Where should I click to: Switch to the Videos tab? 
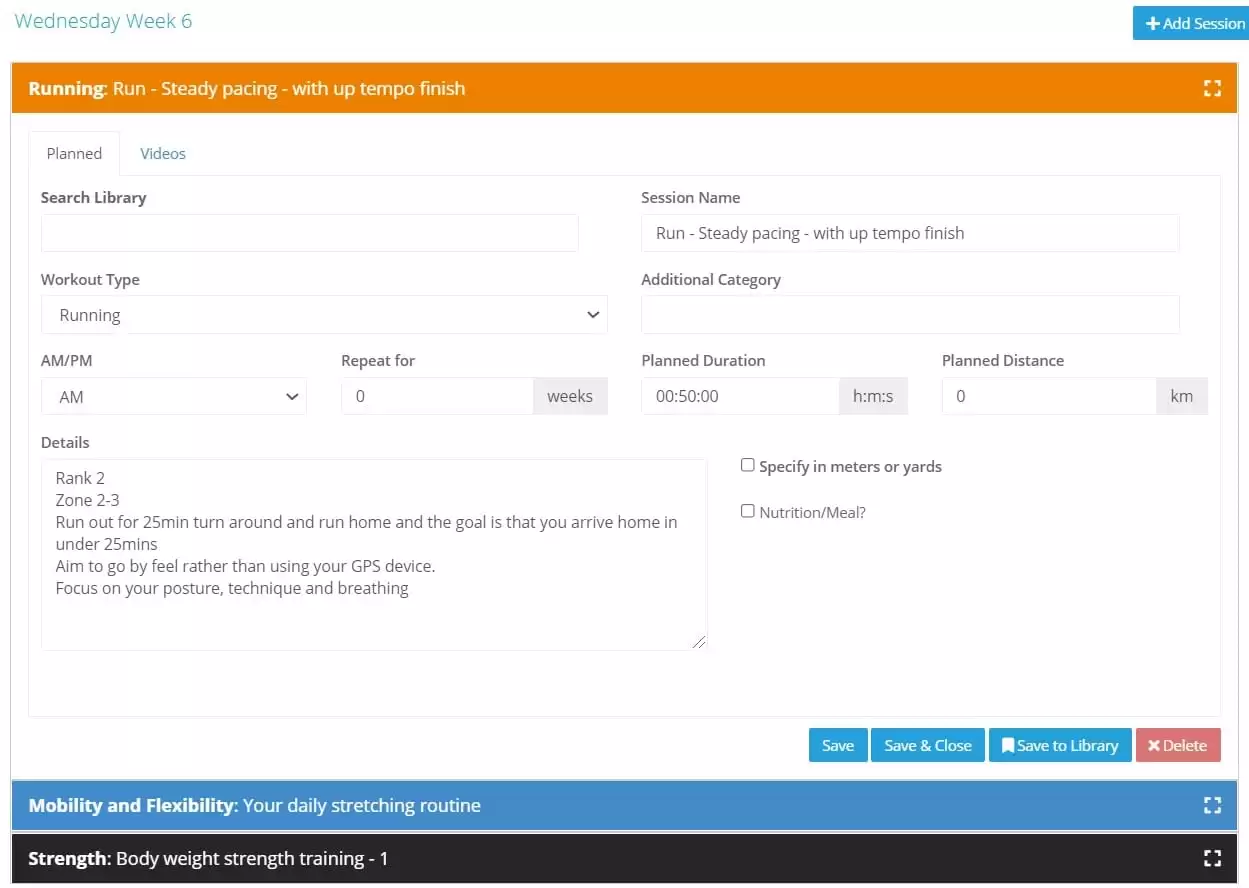coord(163,153)
